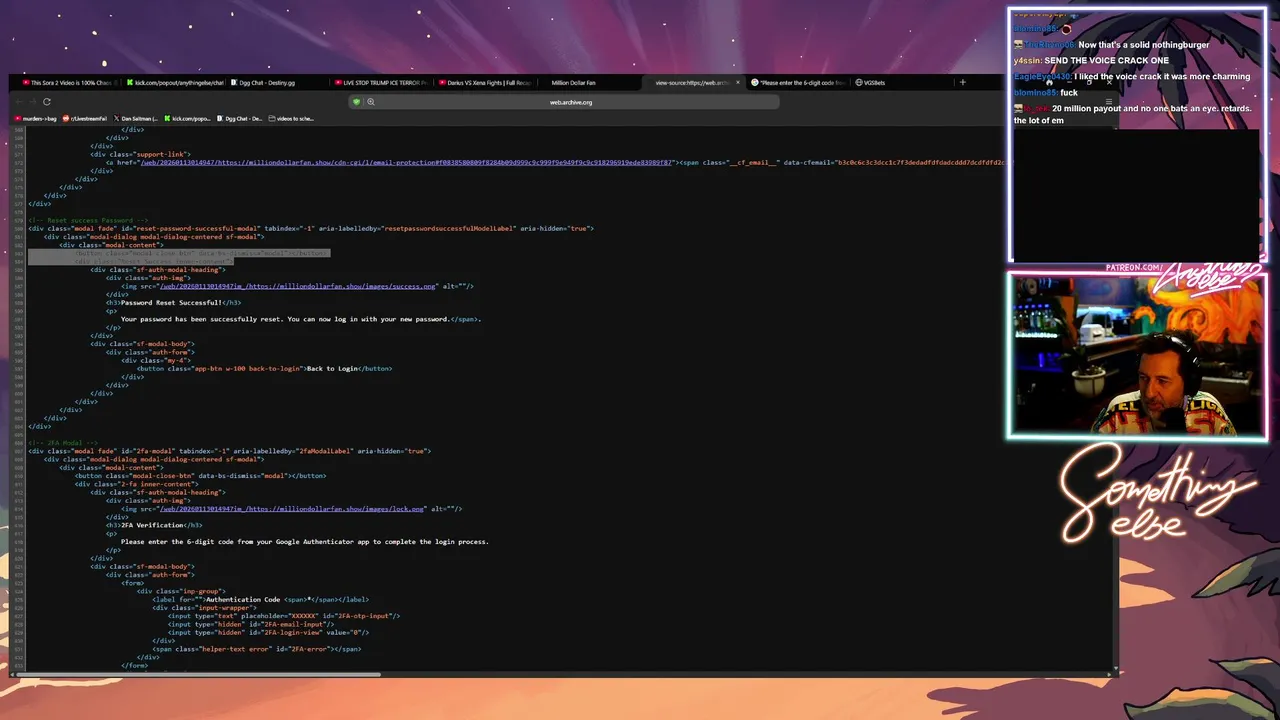Click the streamer webcam feed
The image size is (1280, 720).
point(1137,357)
